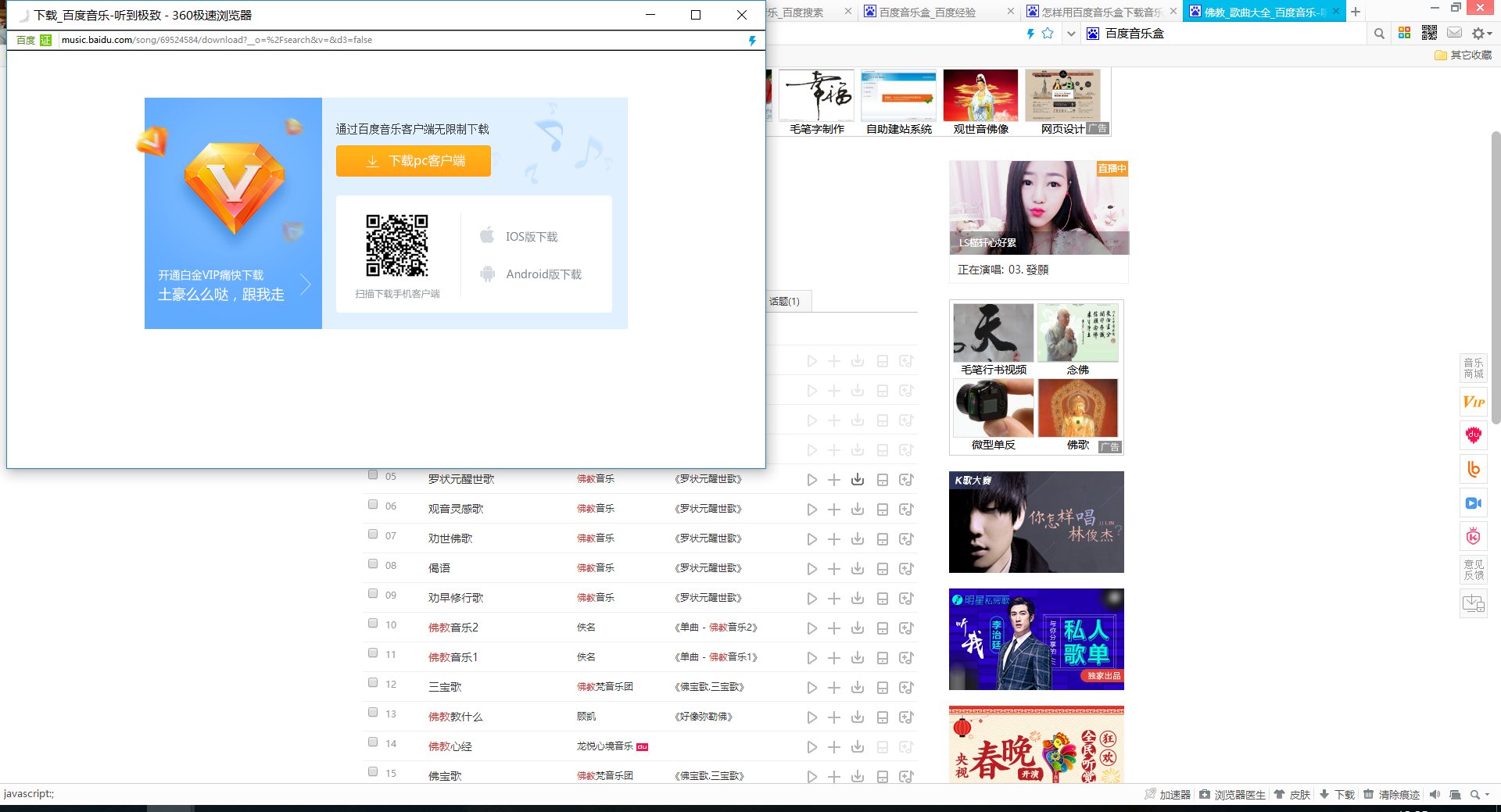Click the 下载pc客户端 orange button
The image size is (1501, 812).
point(414,161)
